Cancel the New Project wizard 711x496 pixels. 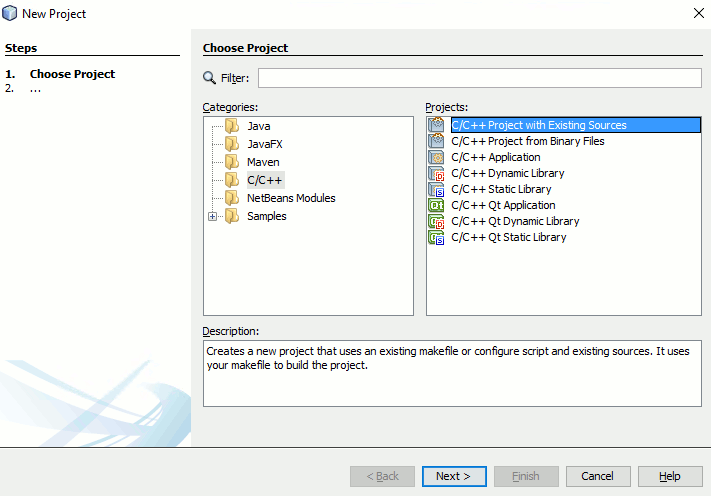pos(598,476)
